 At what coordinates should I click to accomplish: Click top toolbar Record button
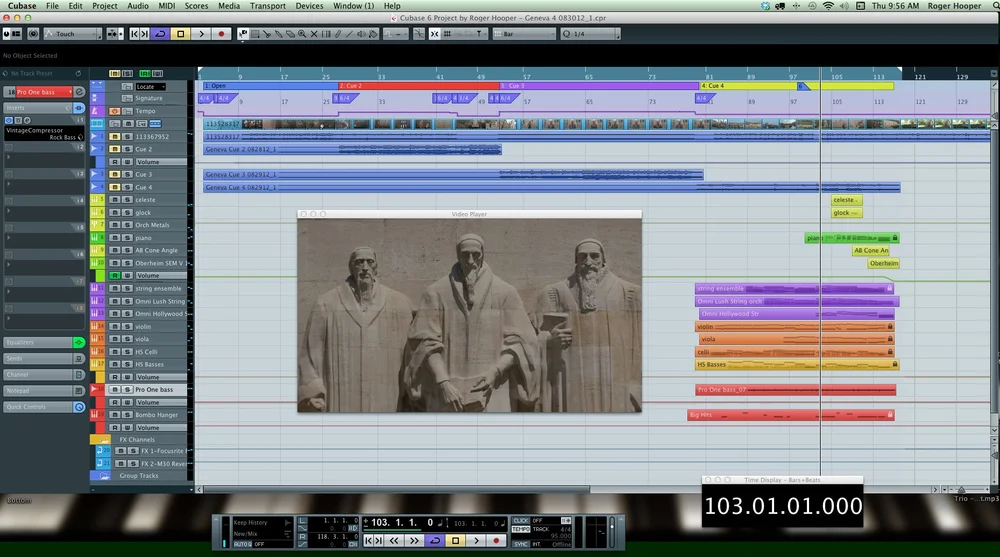point(221,34)
